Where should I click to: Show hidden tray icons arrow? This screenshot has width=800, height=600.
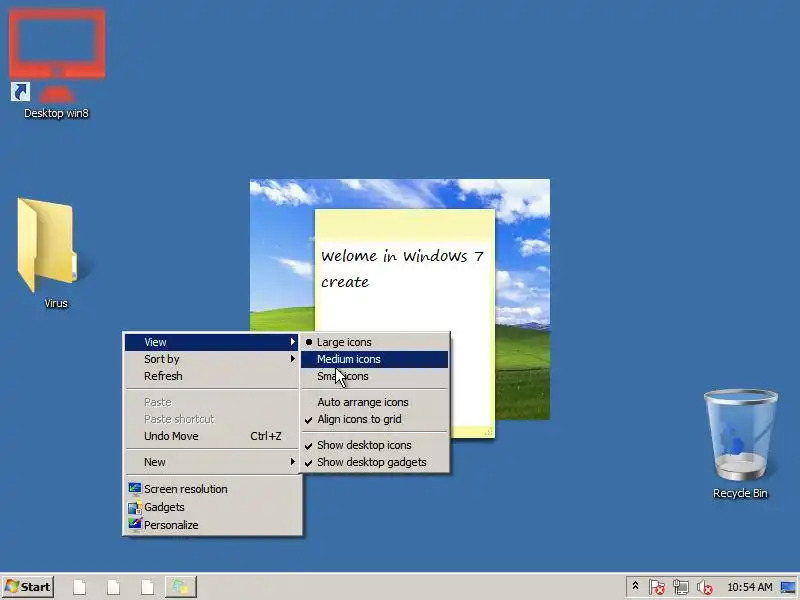click(635, 587)
